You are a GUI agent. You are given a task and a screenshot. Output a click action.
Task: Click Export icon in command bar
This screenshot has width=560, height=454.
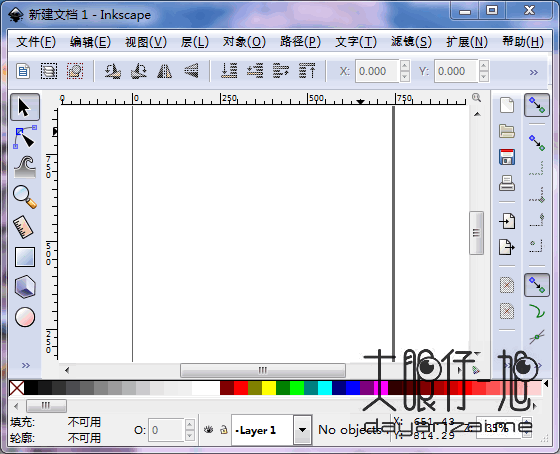(507, 247)
